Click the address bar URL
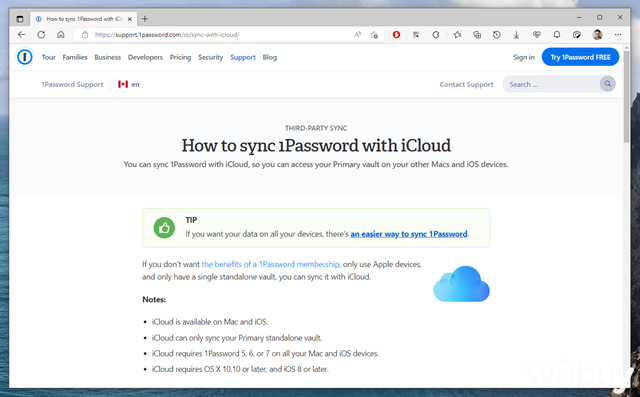The height and width of the screenshot is (397, 640). click(167, 35)
